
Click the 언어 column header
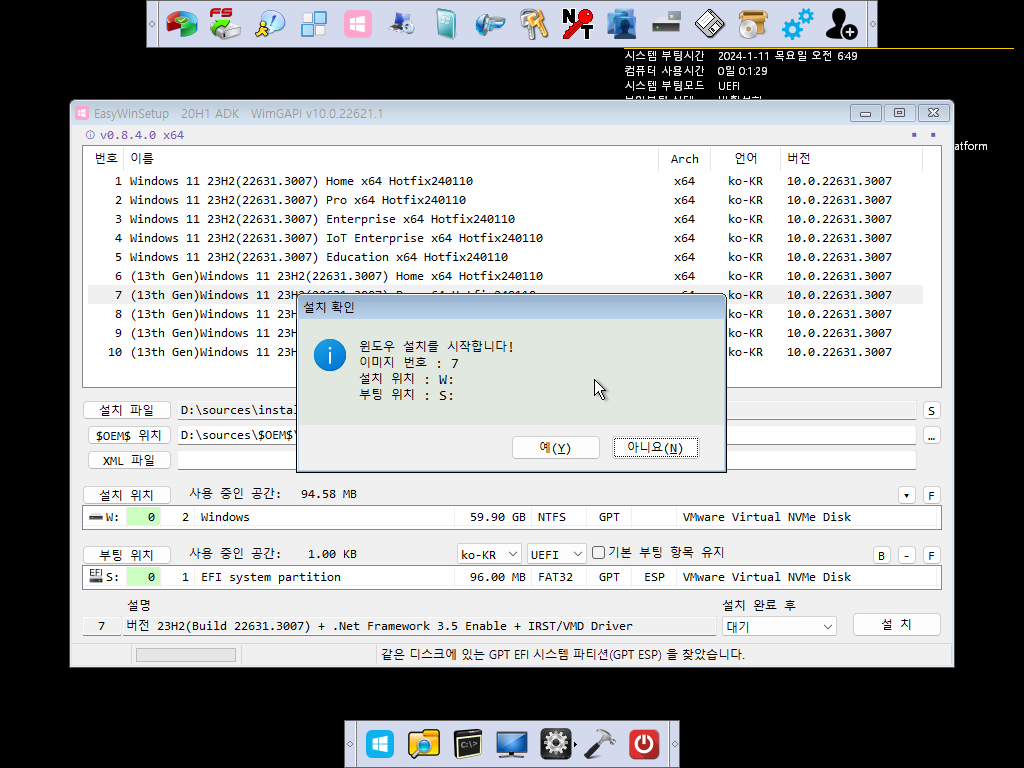click(x=745, y=159)
